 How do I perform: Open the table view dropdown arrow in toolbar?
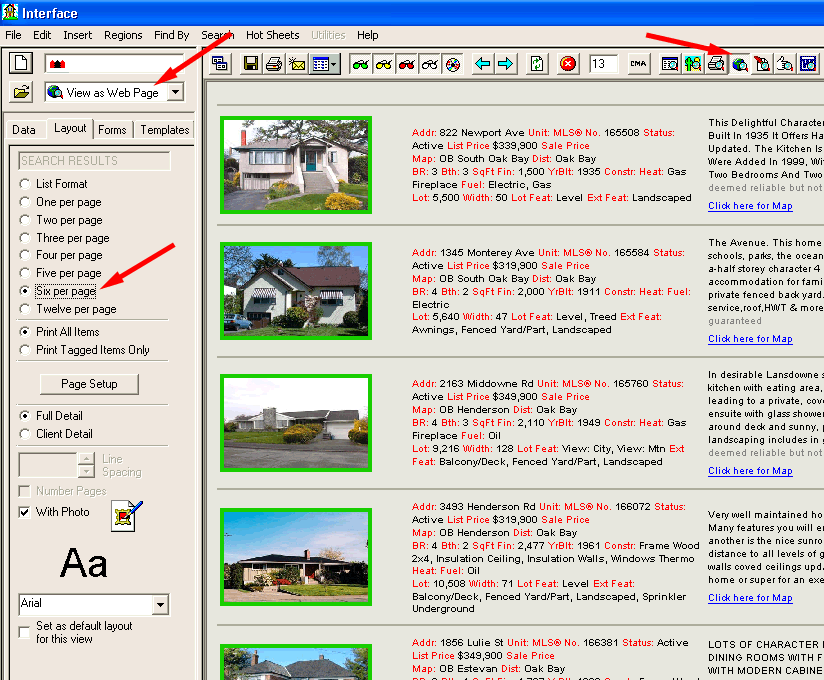334,64
